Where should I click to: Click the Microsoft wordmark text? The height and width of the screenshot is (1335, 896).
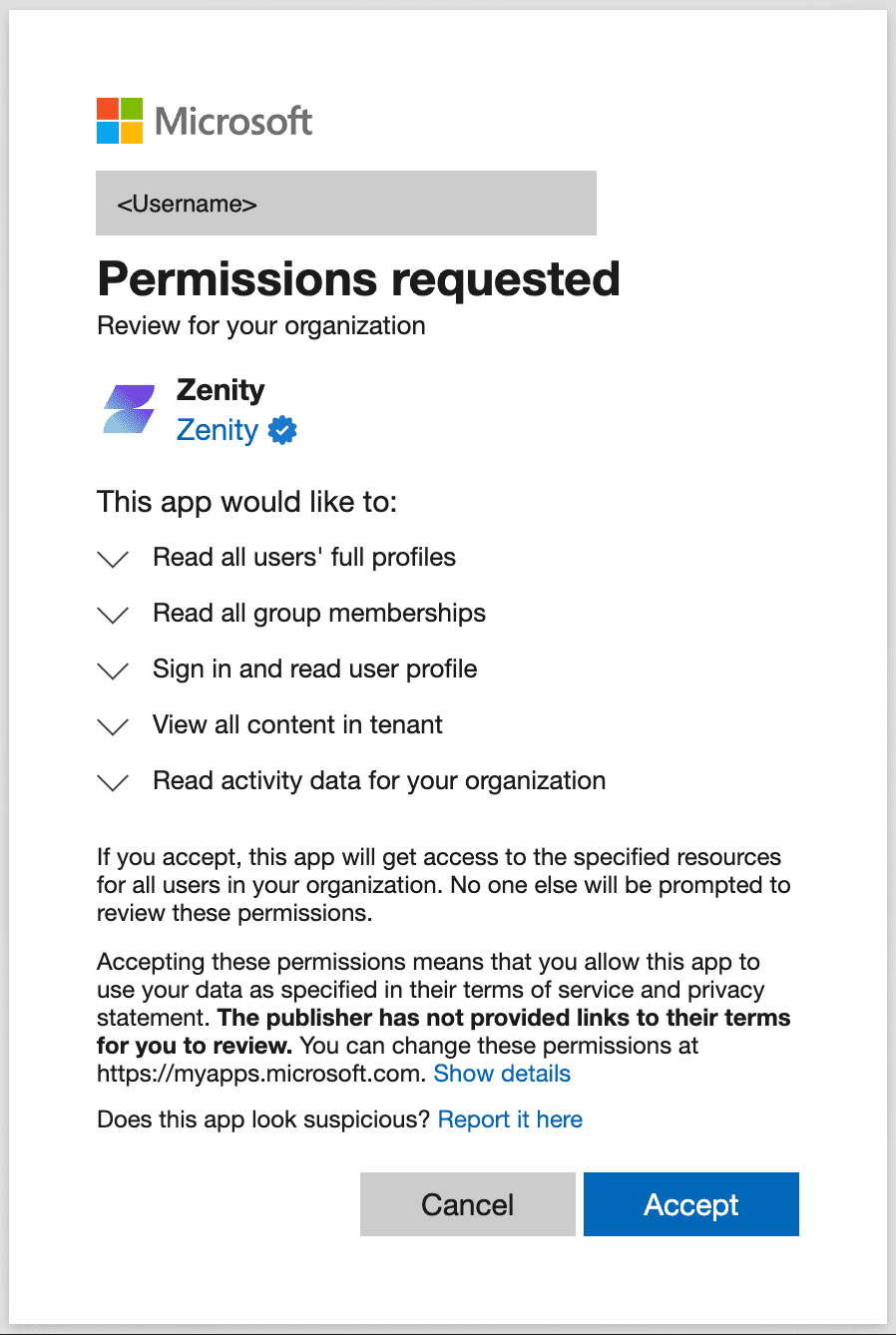[233, 122]
